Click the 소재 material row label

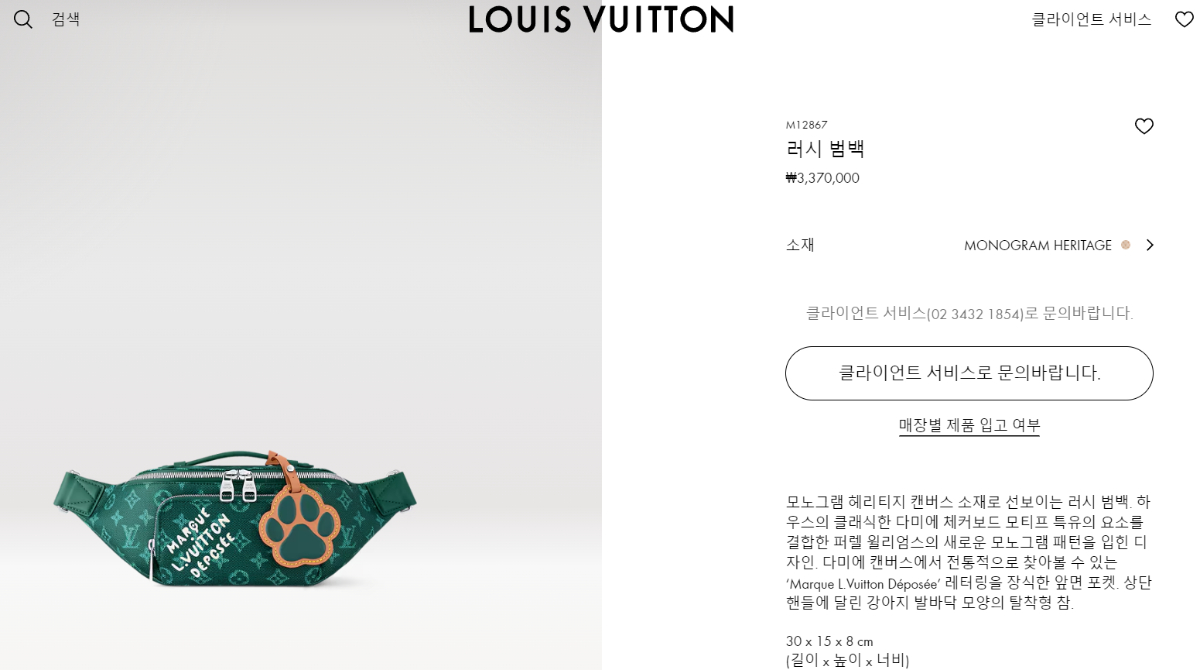point(800,245)
